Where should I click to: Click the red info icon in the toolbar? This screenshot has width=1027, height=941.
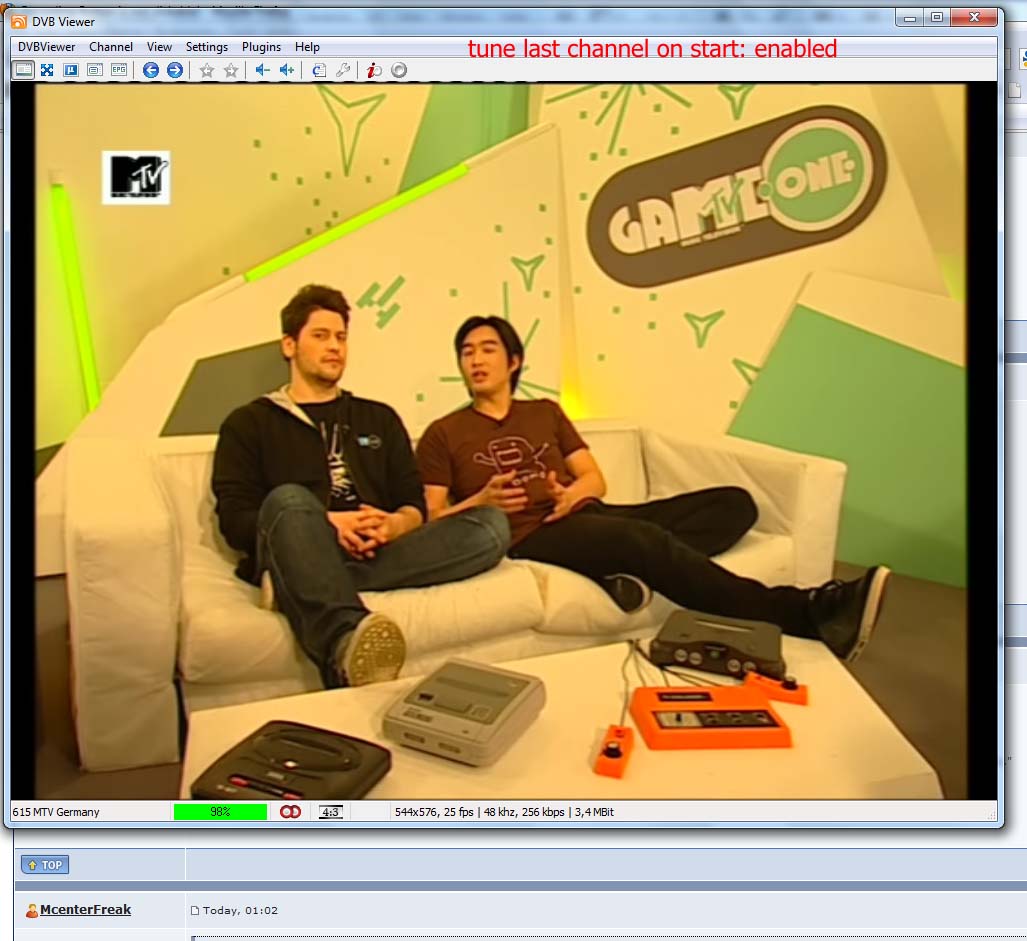tap(373, 70)
